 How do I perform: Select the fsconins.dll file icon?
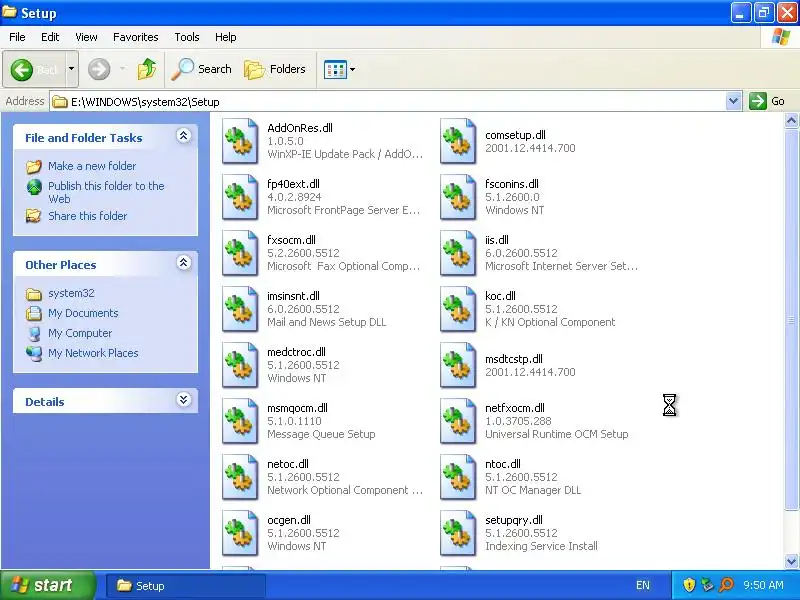458,197
